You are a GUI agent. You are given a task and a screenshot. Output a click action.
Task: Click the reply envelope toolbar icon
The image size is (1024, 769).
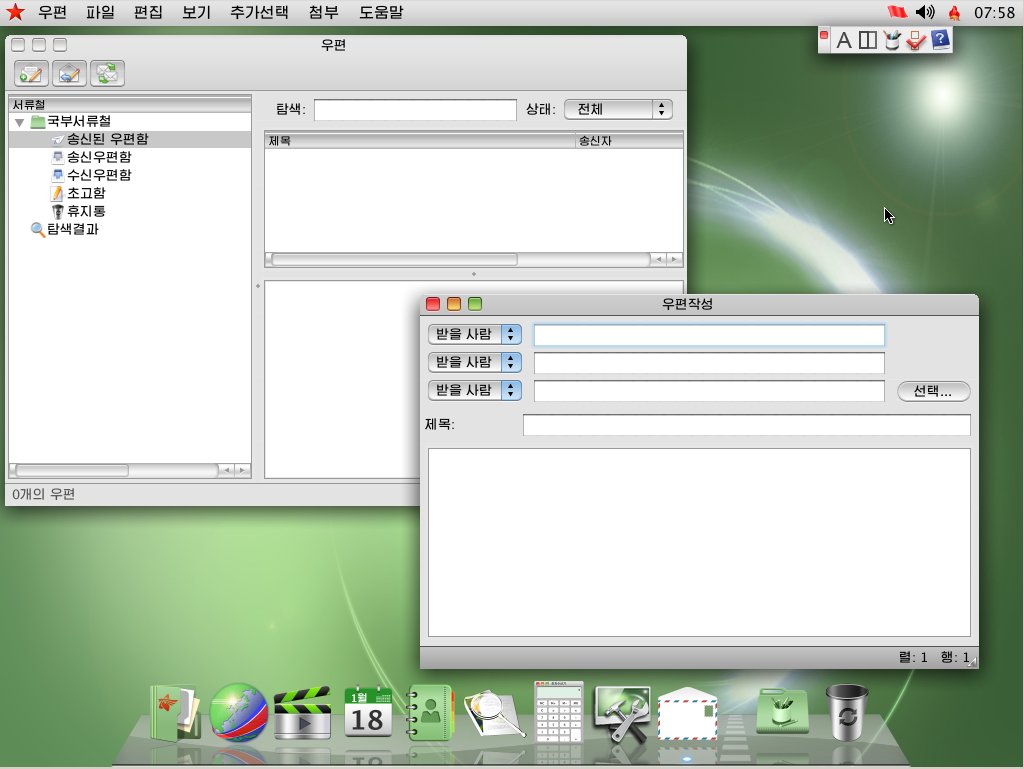point(67,73)
